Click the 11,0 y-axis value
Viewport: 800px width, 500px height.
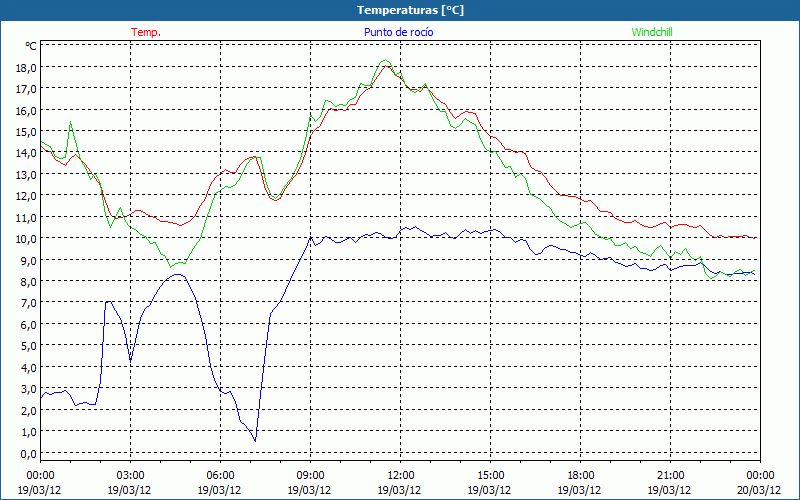pos(27,217)
